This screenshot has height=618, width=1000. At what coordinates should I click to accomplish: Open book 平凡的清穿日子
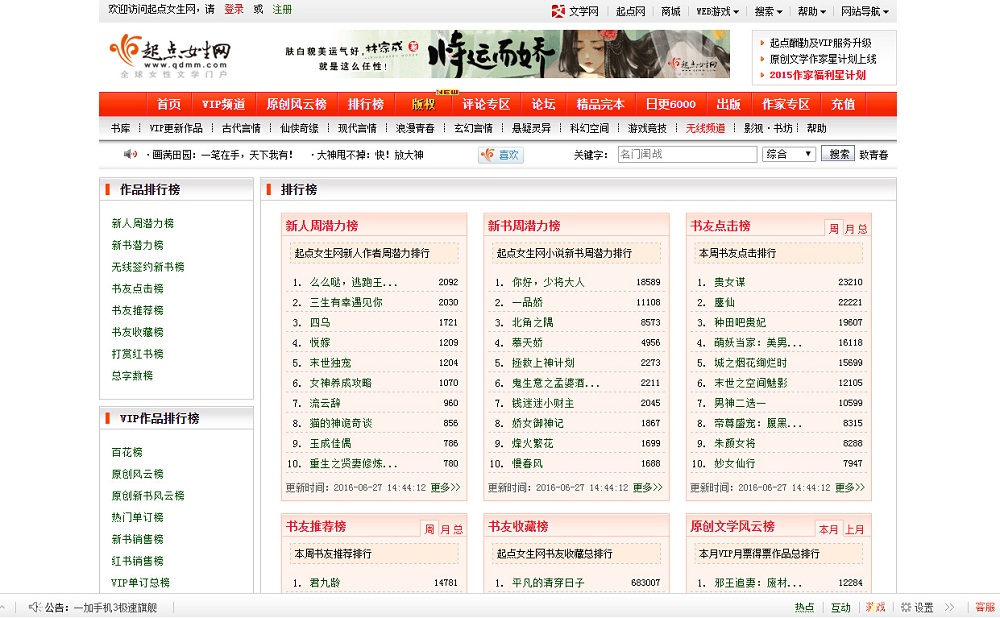[x=548, y=582]
